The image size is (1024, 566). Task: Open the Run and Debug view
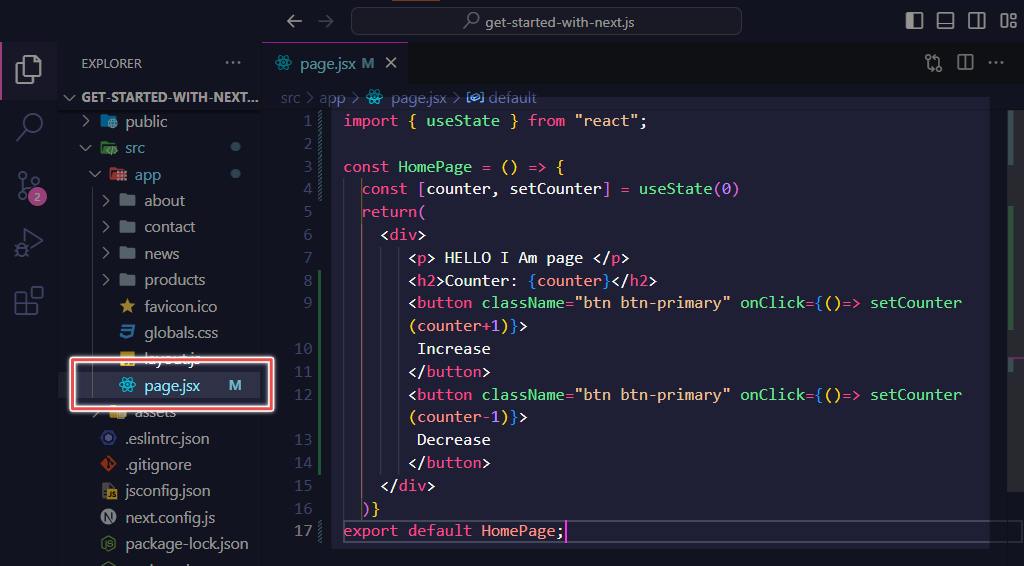[x=29, y=243]
